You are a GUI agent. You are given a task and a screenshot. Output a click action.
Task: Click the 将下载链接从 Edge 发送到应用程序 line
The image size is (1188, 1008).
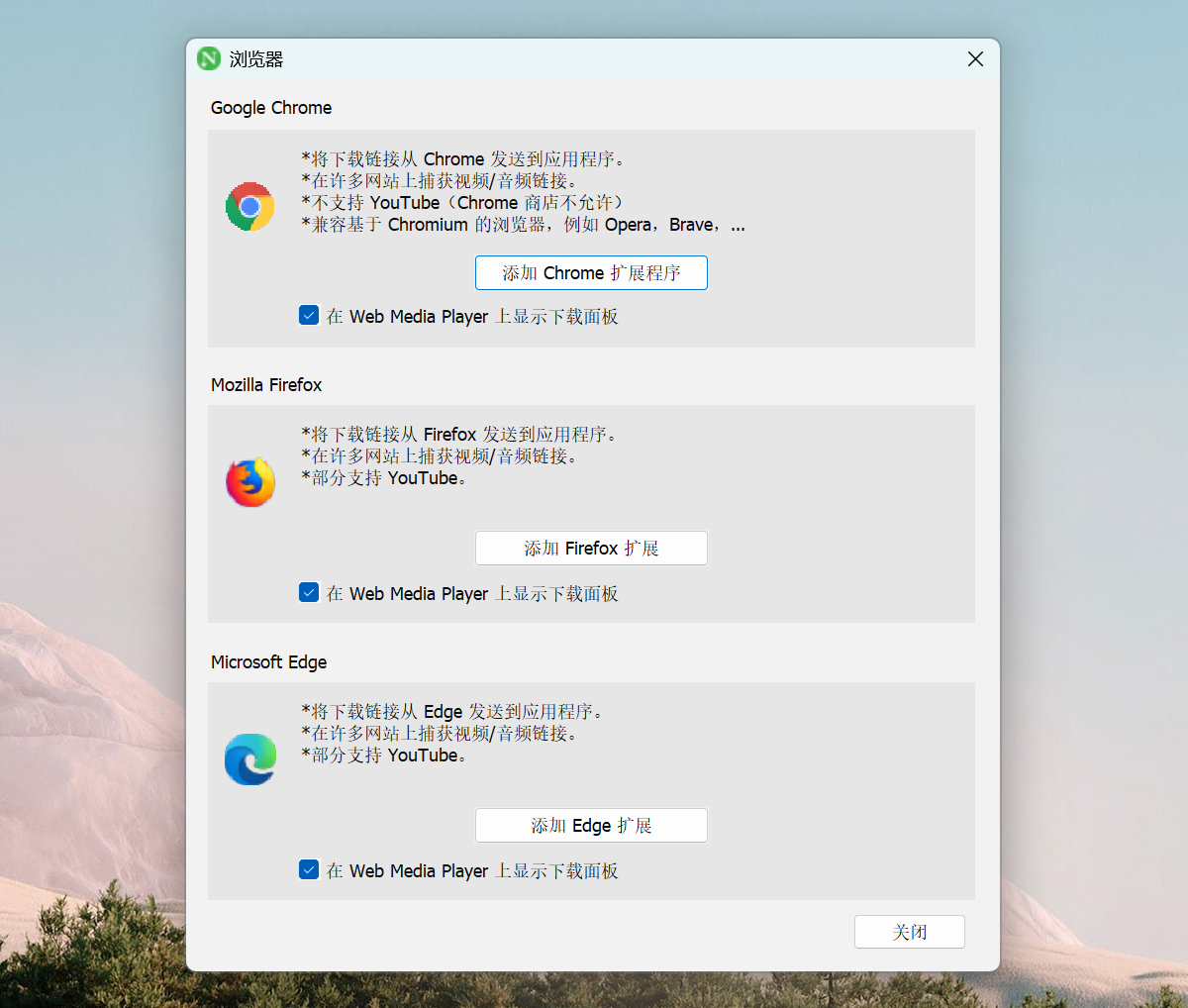[452, 712]
